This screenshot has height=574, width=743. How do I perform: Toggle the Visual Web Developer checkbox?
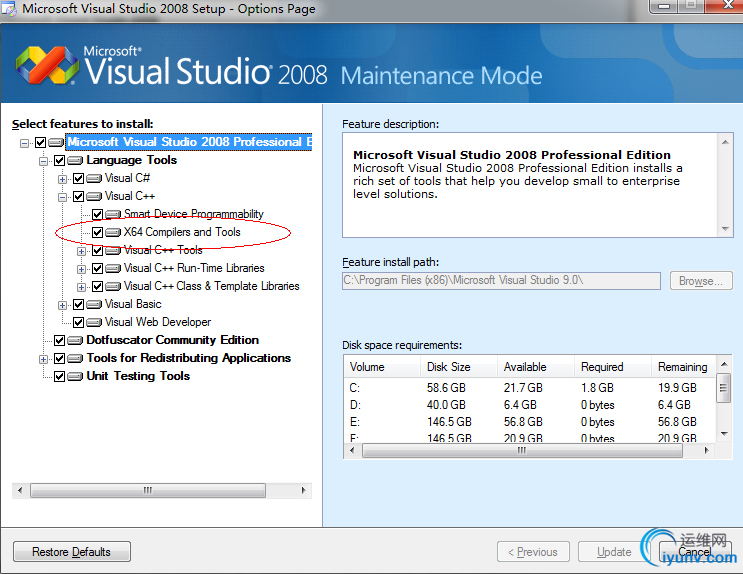point(78,322)
